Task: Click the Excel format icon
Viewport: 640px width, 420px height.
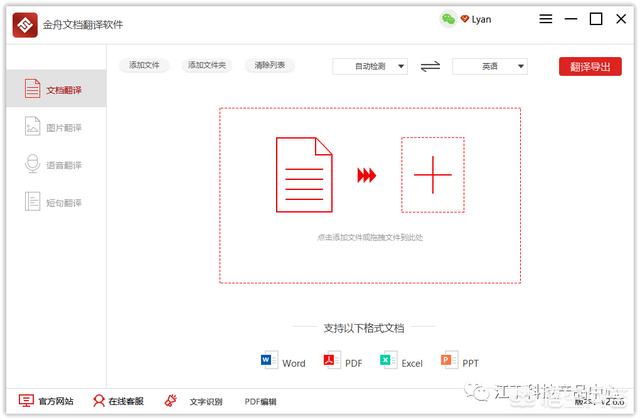Action: pos(388,360)
